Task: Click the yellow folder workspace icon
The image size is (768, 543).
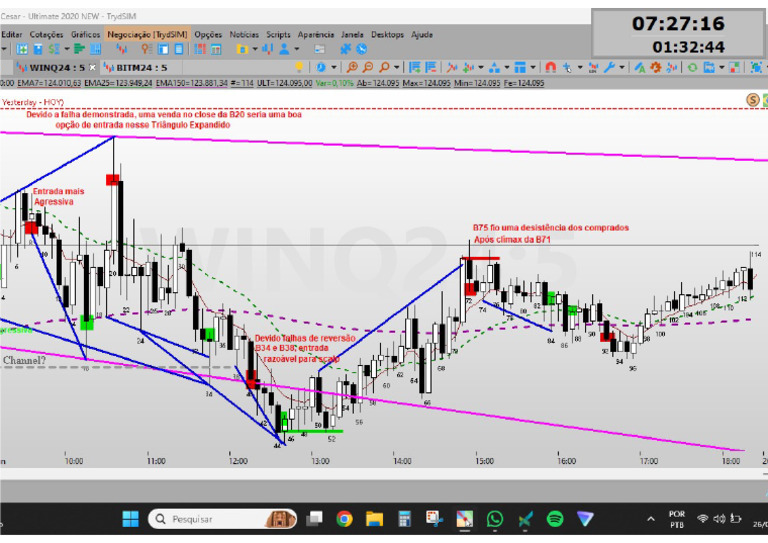Action: click(242, 49)
